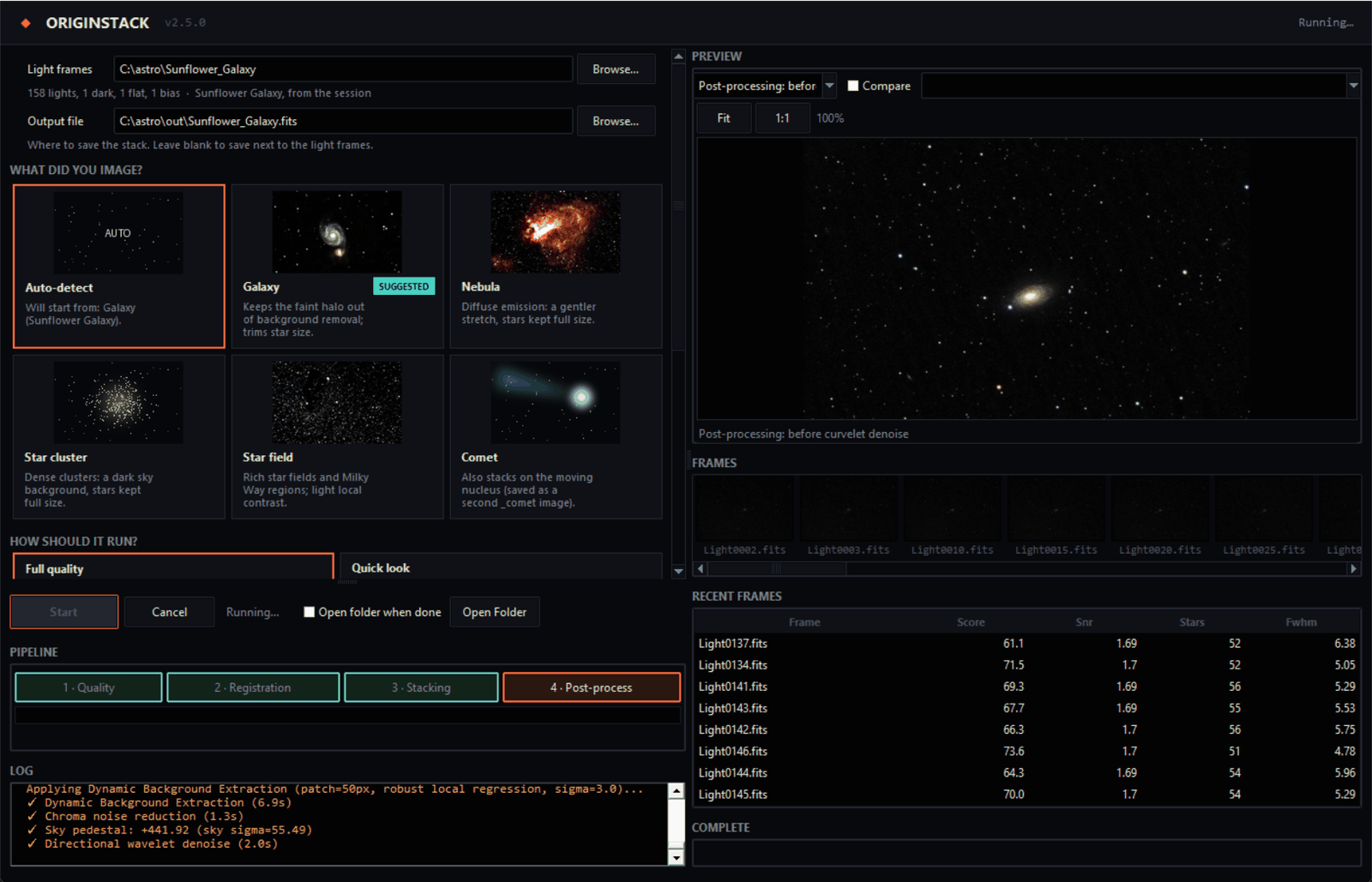
Task: Browse for the Light frames folder
Action: click(616, 69)
